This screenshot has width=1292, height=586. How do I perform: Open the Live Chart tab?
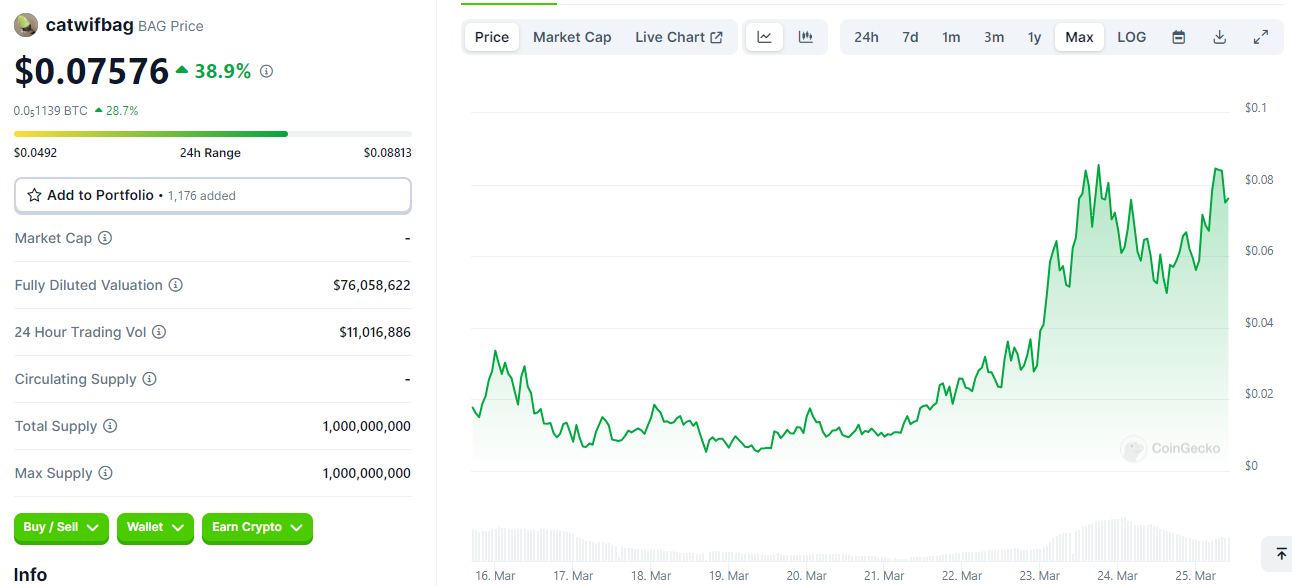(679, 37)
